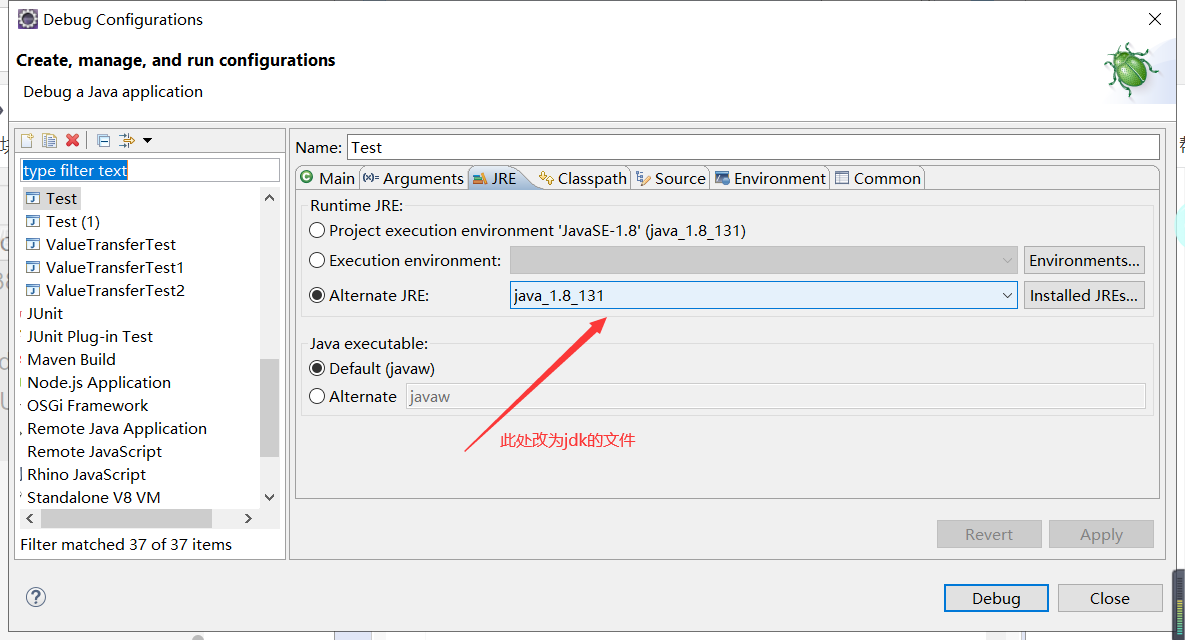Open the Alternate JRE dropdown list

(x=1006, y=295)
